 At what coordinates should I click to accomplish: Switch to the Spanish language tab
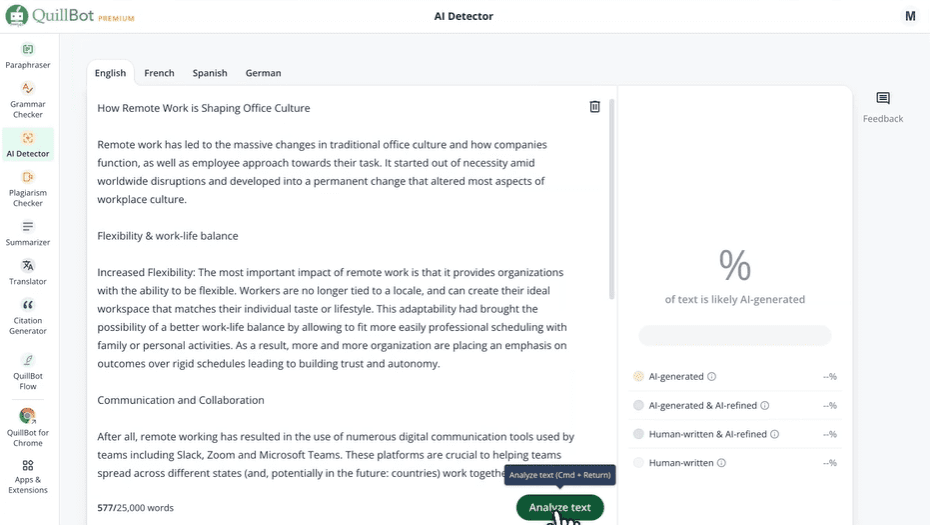coord(210,73)
